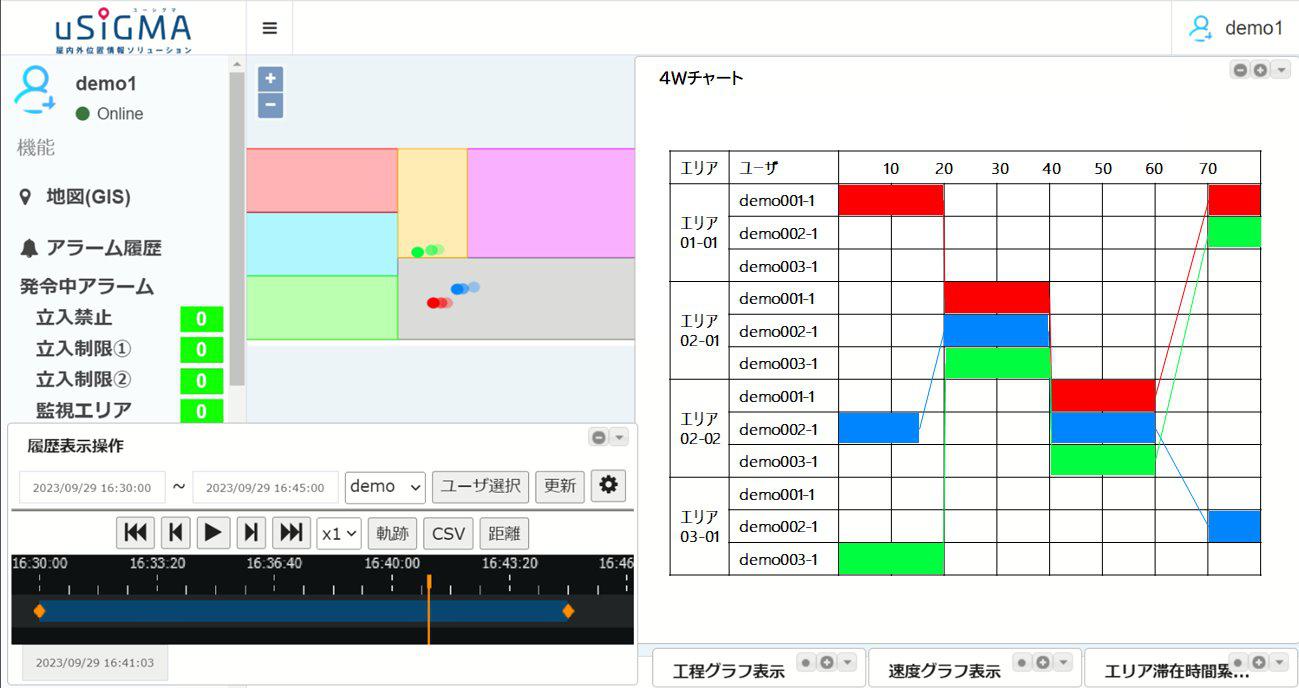Jump to start of history playback

coord(135,533)
